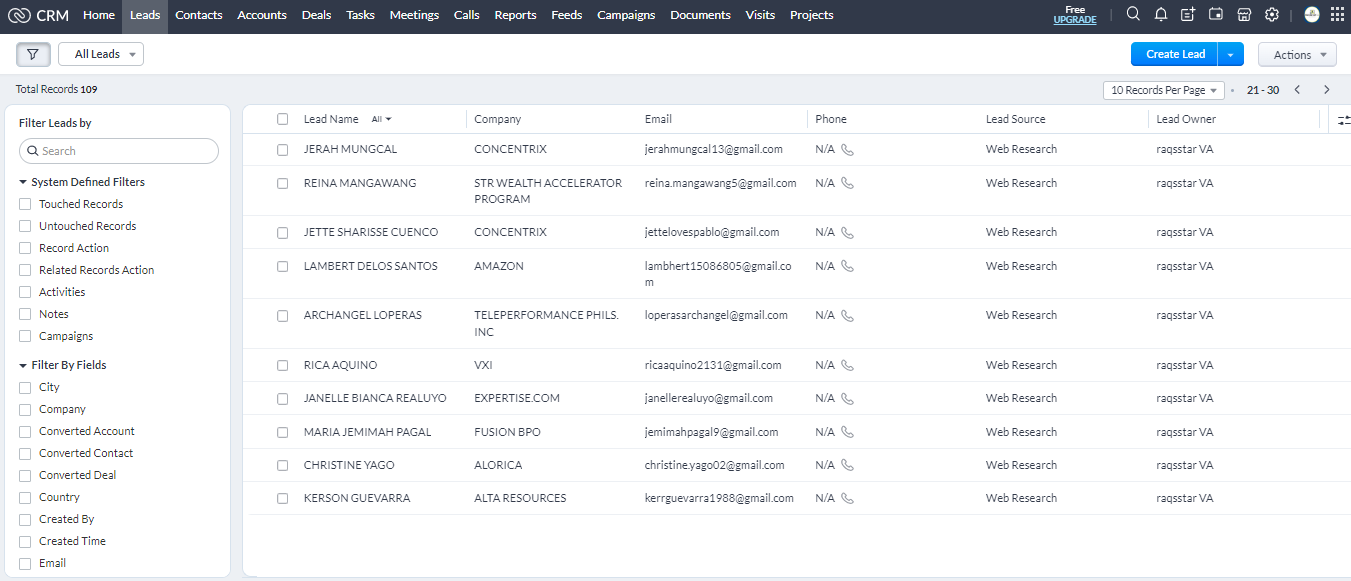Click the Create Lead button
Image resolution: width=1351 pixels, height=581 pixels.
pyautogui.click(x=1175, y=54)
